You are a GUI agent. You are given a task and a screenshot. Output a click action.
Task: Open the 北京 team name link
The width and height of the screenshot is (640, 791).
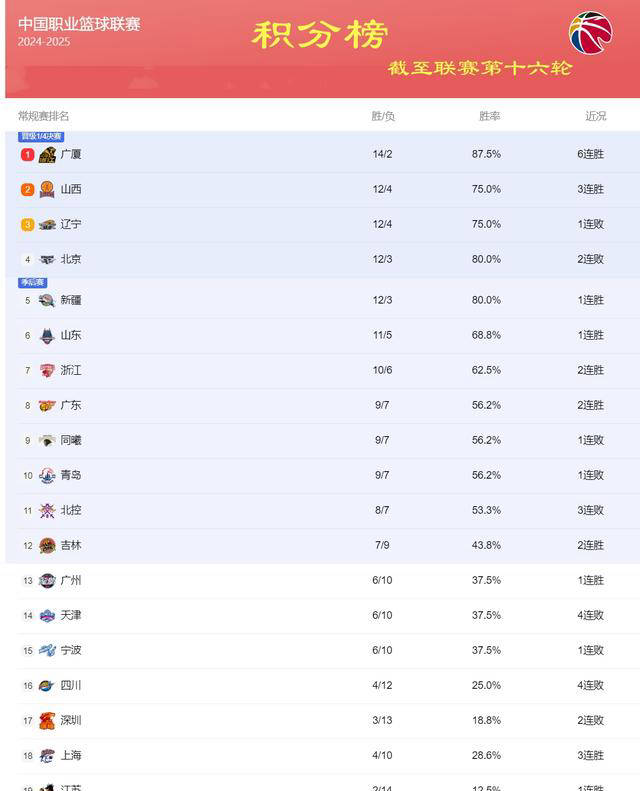coord(71,259)
